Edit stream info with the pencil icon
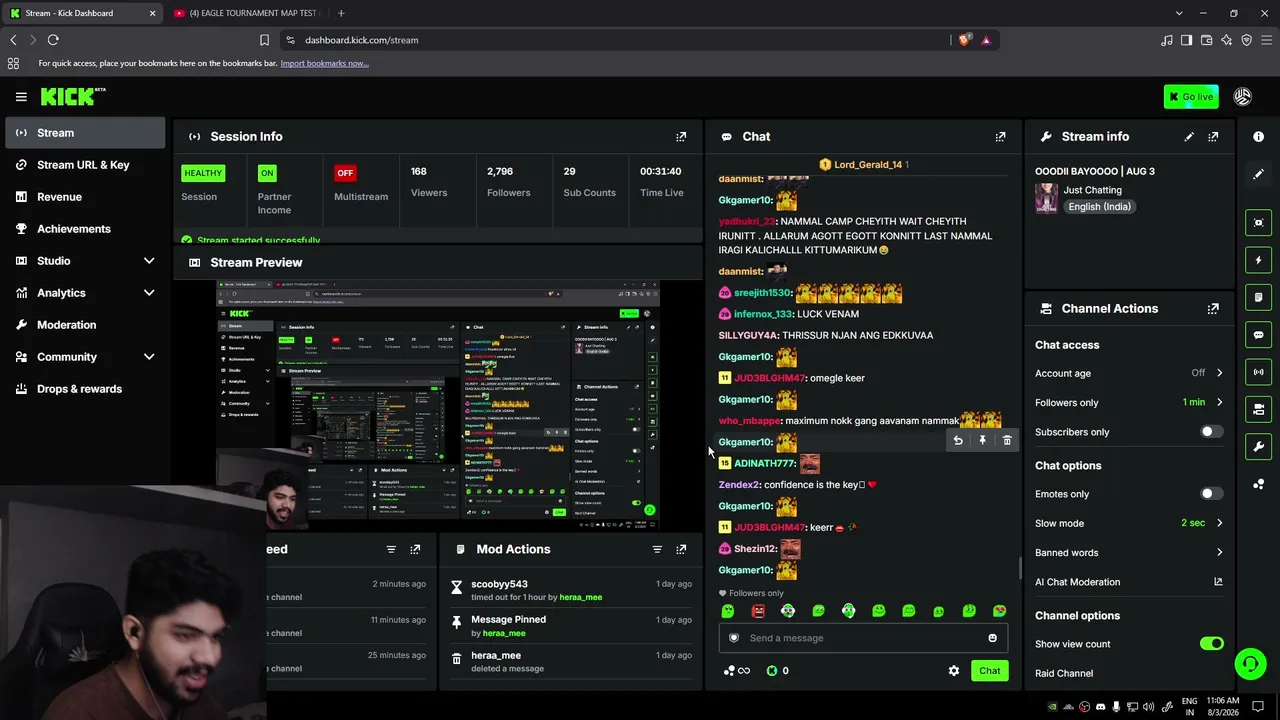 pyautogui.click(x=1189, y=136)
